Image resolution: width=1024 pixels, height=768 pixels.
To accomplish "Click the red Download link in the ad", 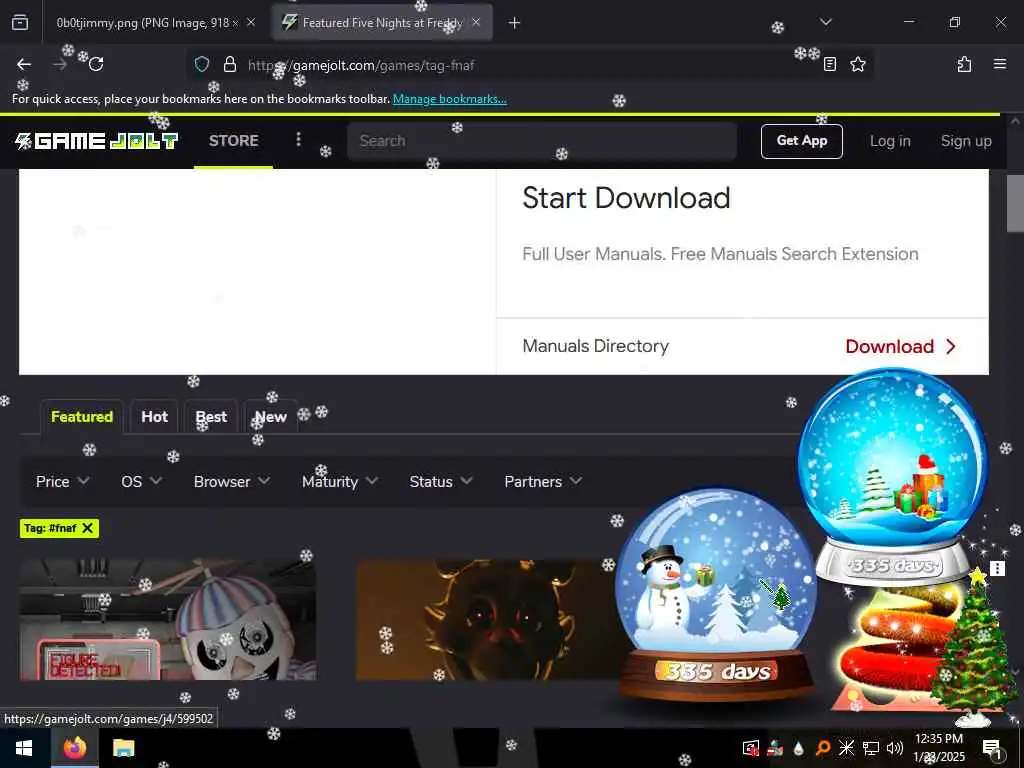I will (900, 346).
